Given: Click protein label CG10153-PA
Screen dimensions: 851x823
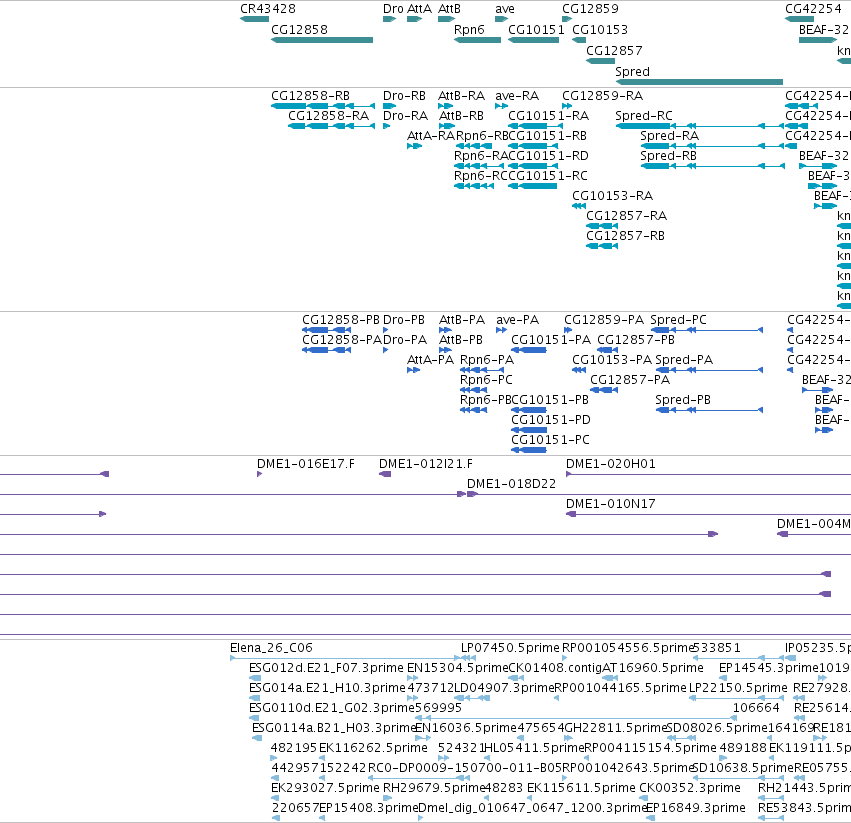Looking at the screenshot, I should click(612, 359).
